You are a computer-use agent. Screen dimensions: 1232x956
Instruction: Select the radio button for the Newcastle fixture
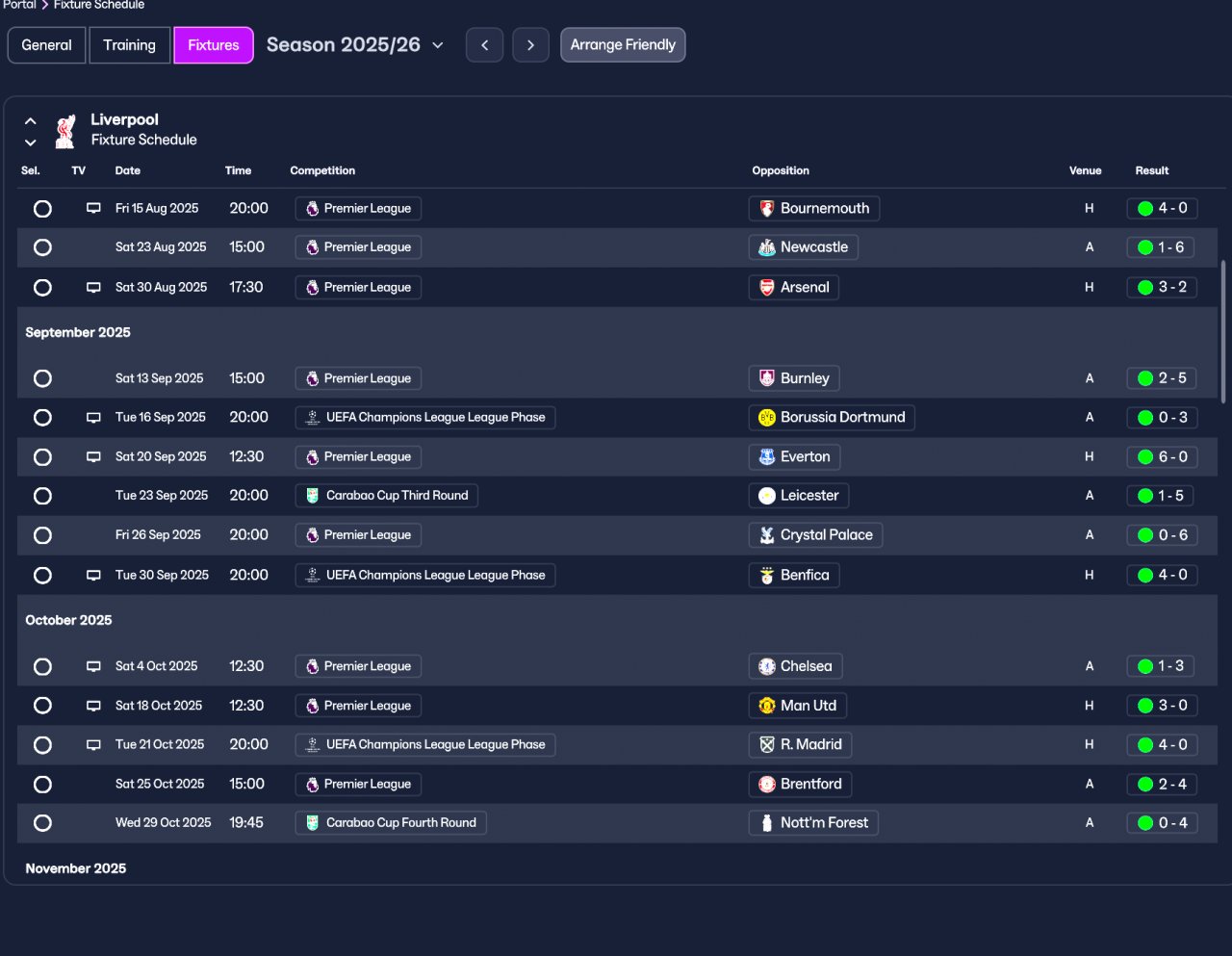click(42, 247)
